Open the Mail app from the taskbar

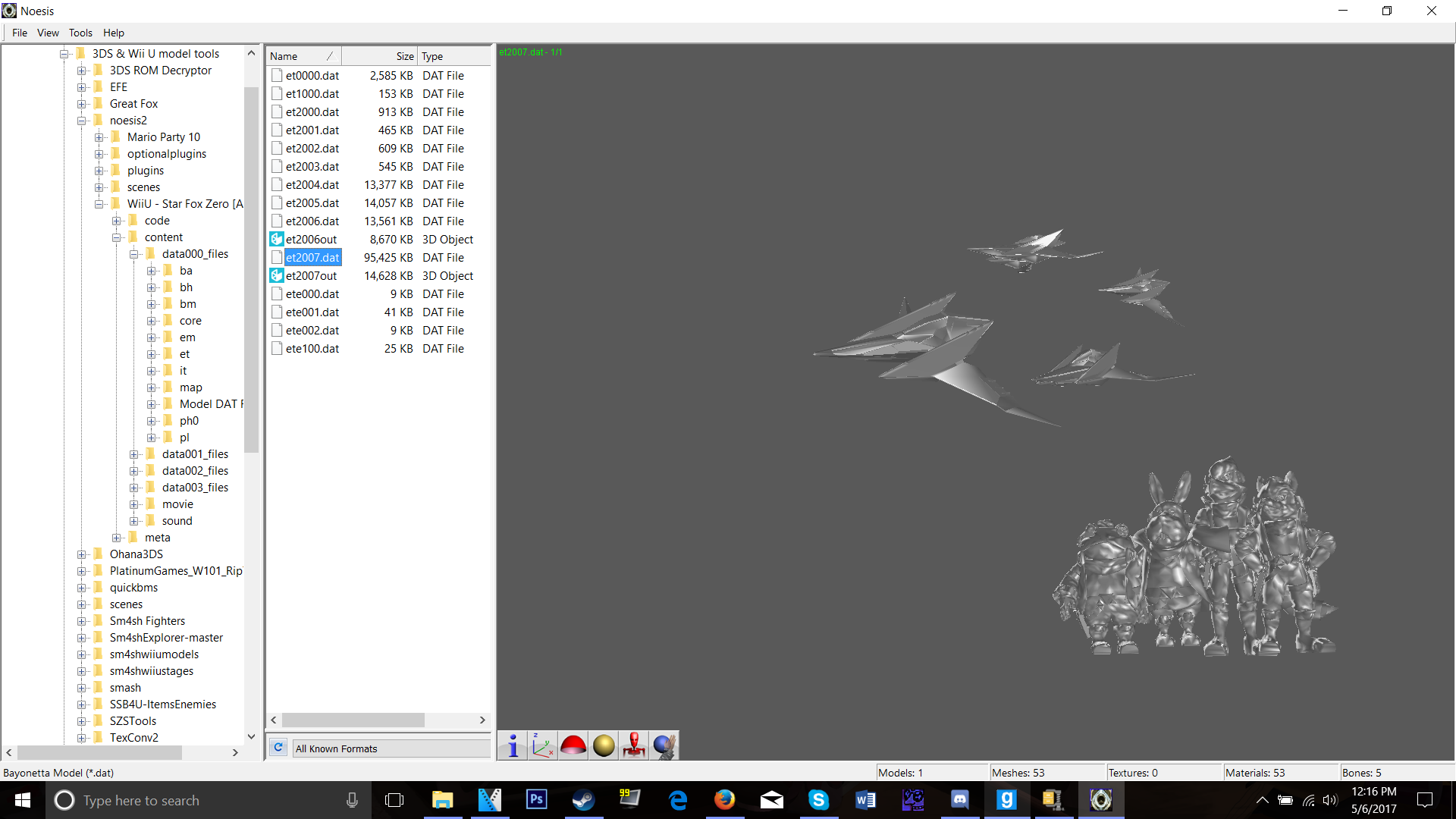771,800
